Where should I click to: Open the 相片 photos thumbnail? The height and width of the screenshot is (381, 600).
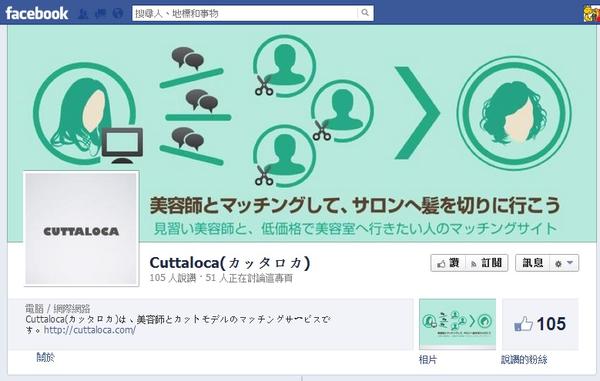(x=457, y=324)
